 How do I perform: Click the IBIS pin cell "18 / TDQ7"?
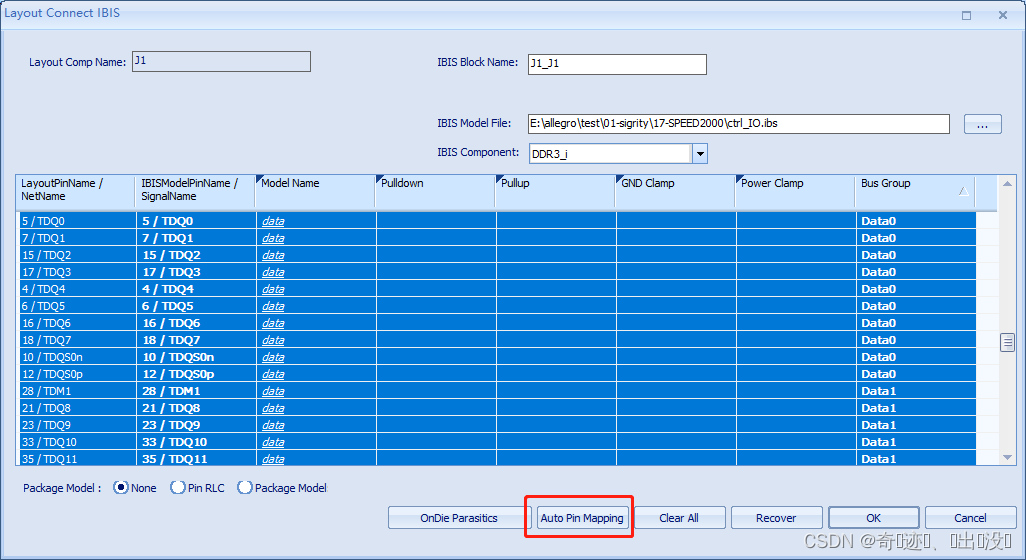tap(196, 340)
